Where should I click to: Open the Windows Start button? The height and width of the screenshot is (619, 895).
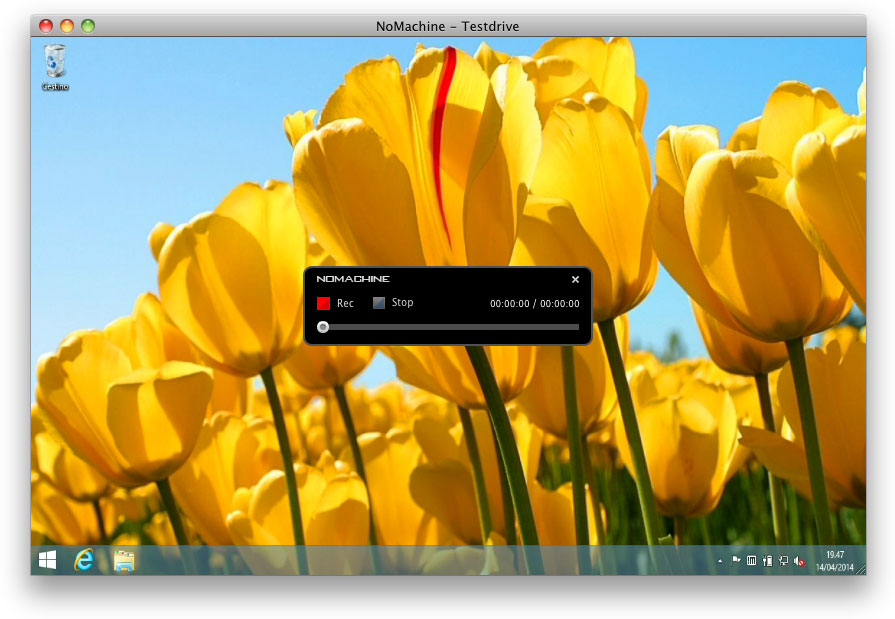(x=47, y=560)
